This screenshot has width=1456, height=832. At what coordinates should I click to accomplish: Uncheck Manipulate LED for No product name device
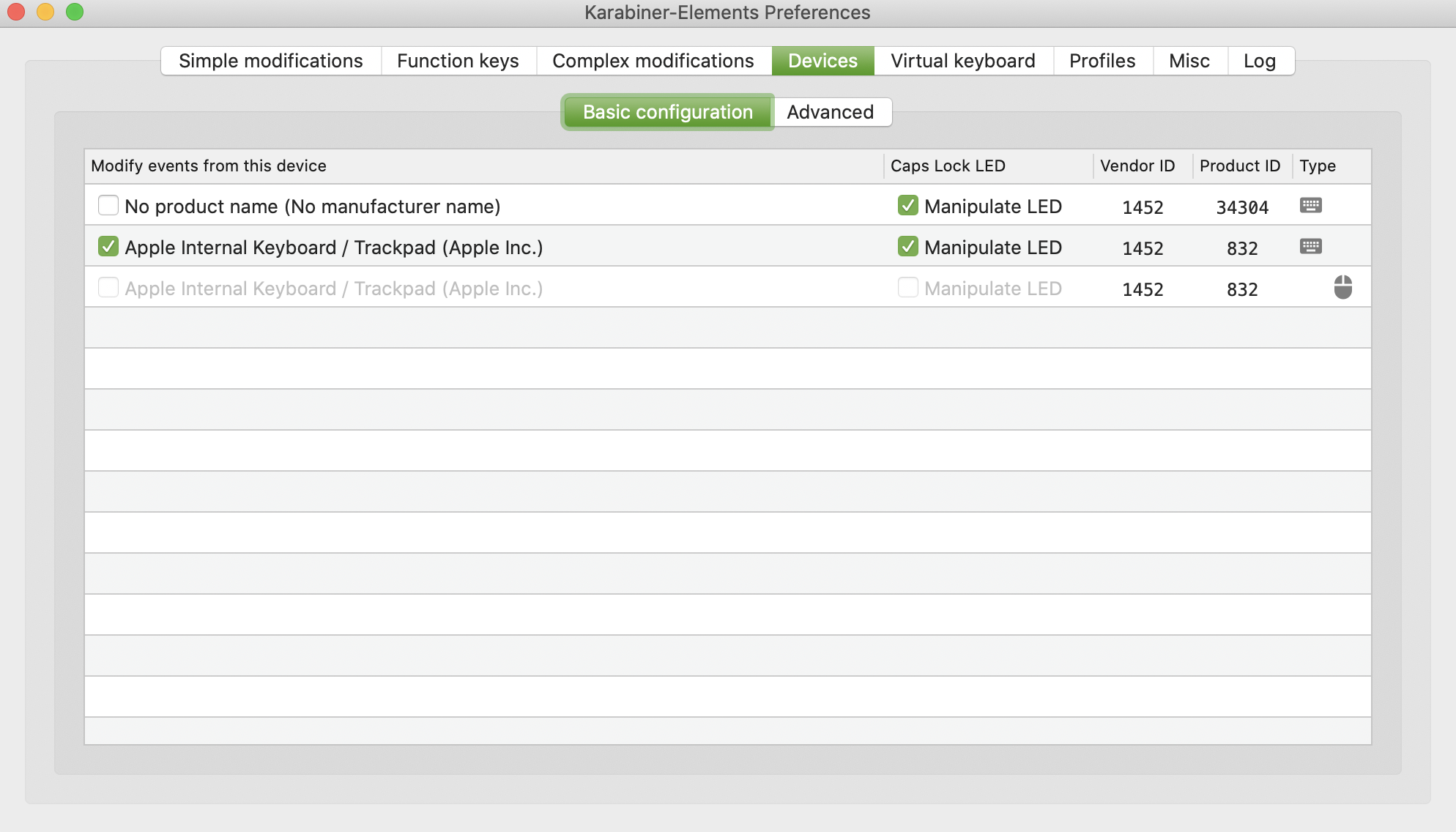coord(907,206)
